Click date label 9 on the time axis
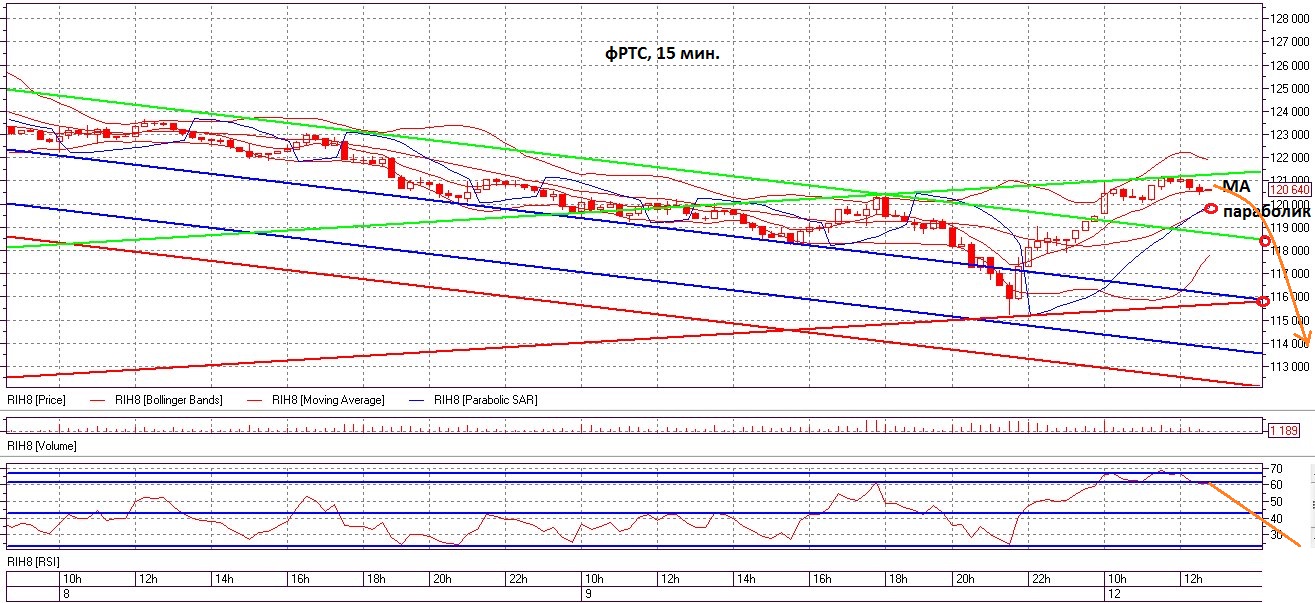1315x603 pixels. click(588, 595)
